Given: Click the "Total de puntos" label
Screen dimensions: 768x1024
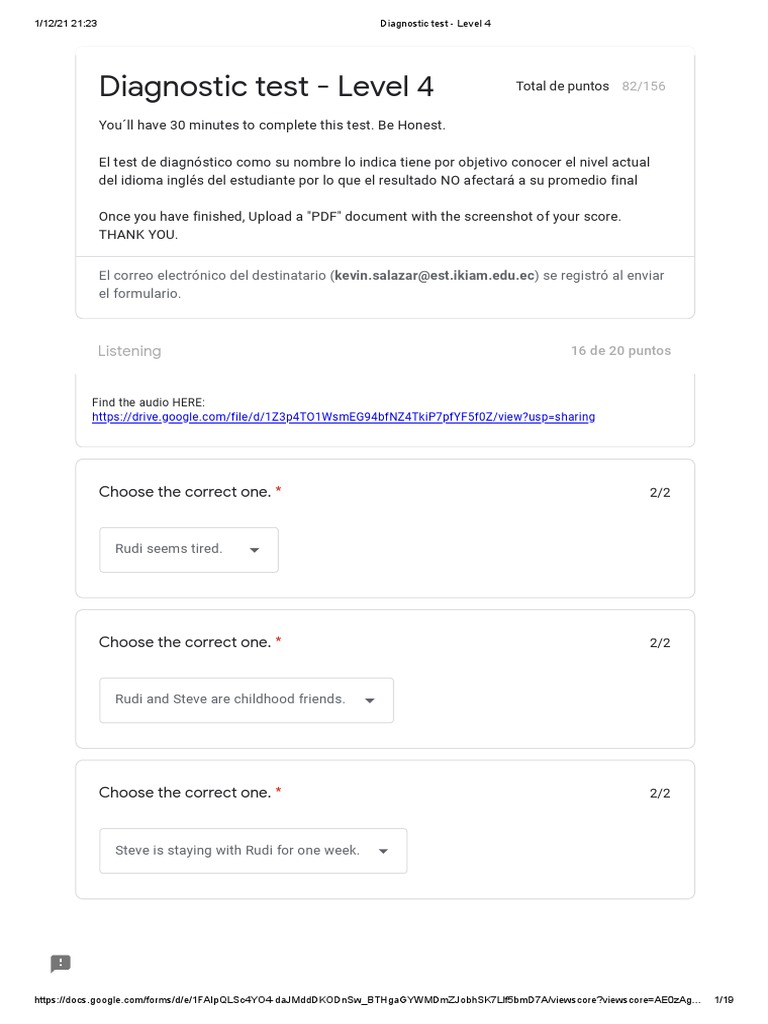Looking at the screenshot, I should click(x=562, y=86).
